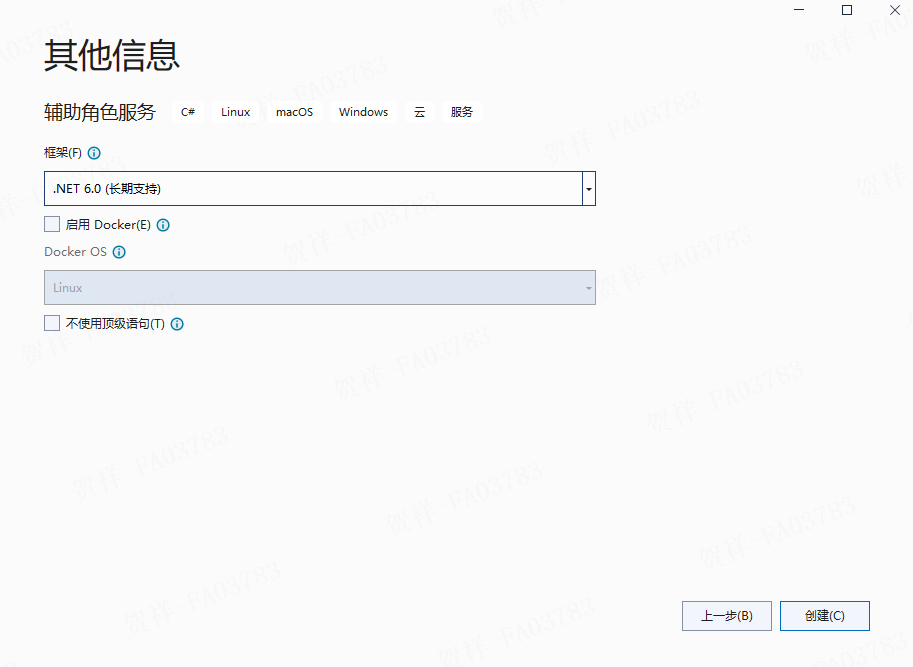Click the 上一步(B) button
Viewport: 913px width, 667px height.
click(727, 616)
